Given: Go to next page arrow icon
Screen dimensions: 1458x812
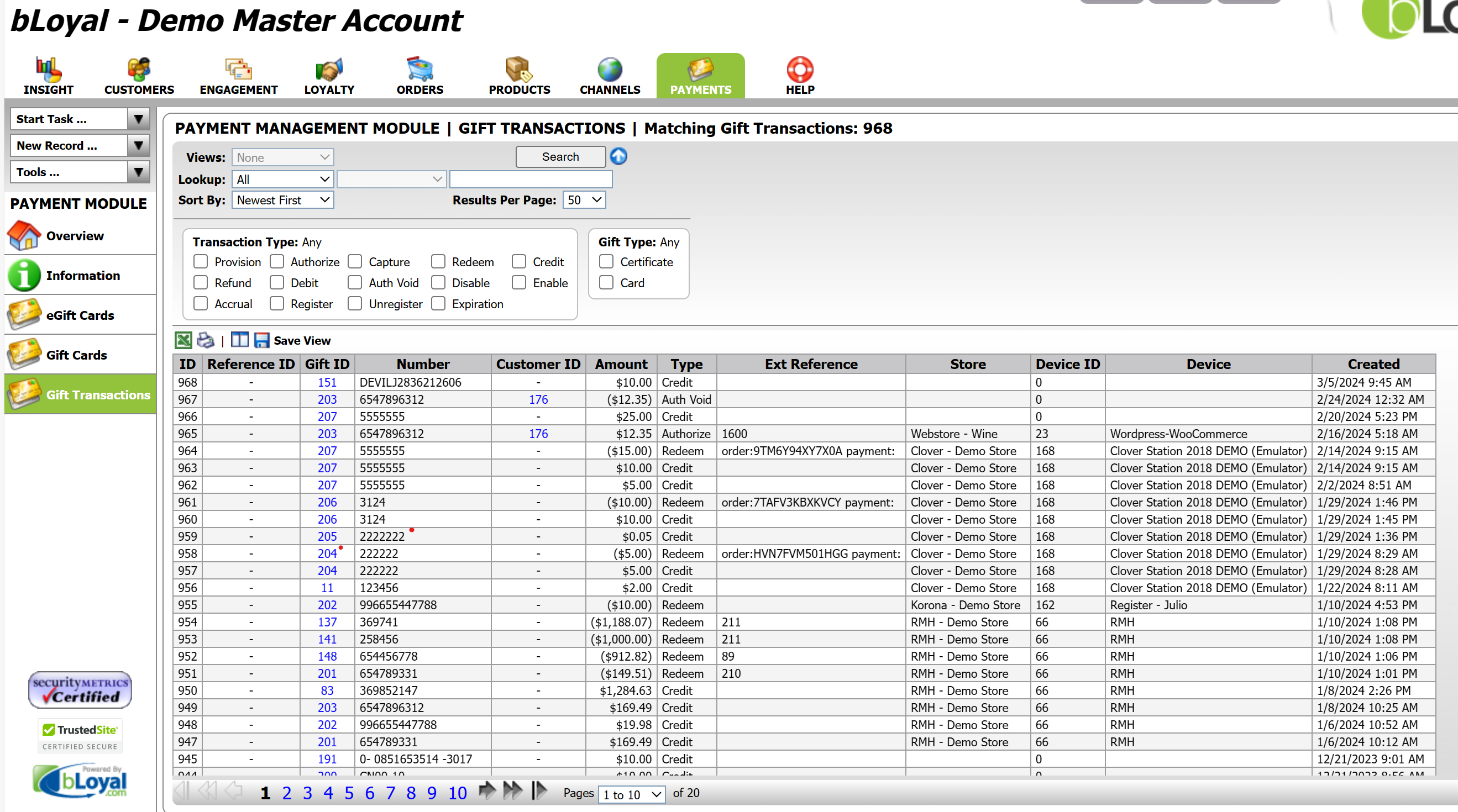Looking at the screenshot, I should click(486, 791).
